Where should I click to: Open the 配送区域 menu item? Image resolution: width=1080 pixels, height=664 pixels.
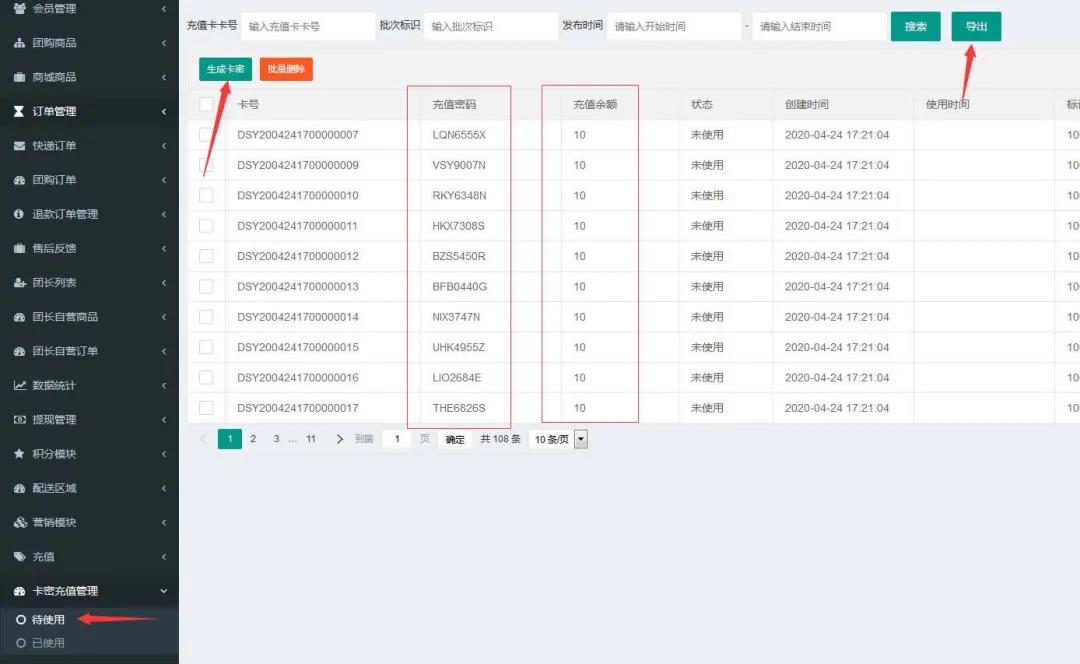[54, 488]
